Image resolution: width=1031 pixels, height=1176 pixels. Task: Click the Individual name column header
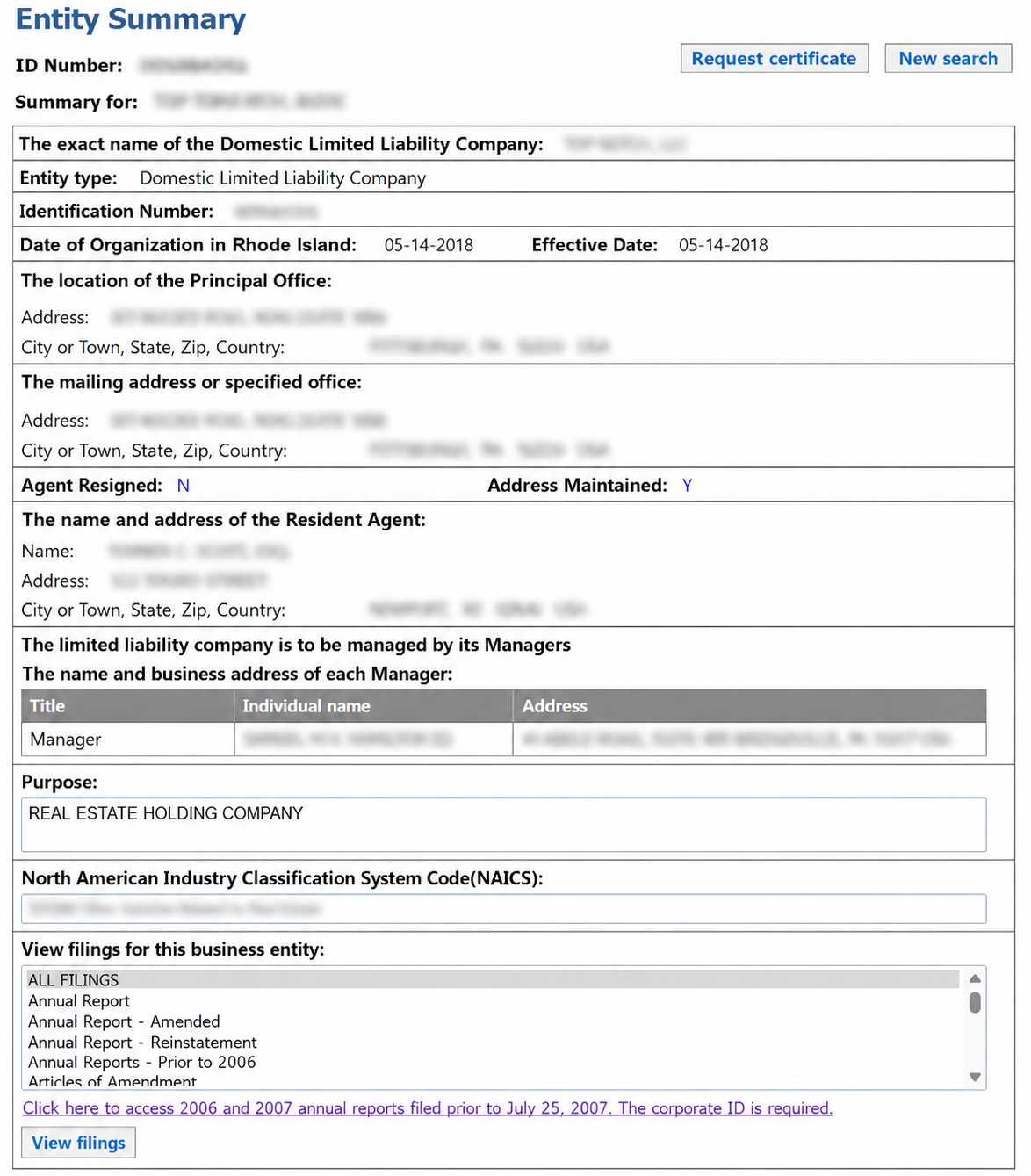(373, 706)
